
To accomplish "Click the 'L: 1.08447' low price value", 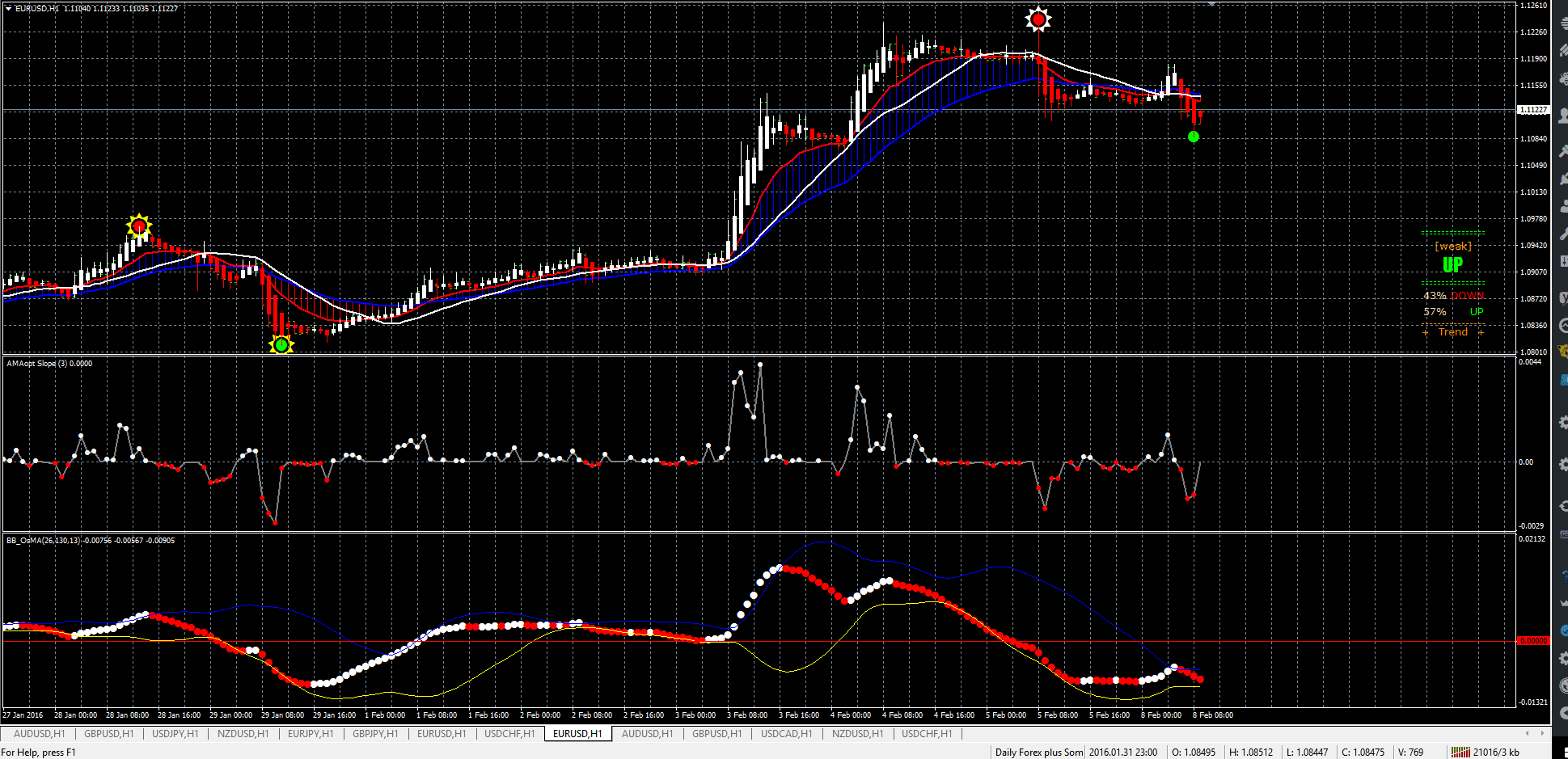I will [x=1307, y=753].
